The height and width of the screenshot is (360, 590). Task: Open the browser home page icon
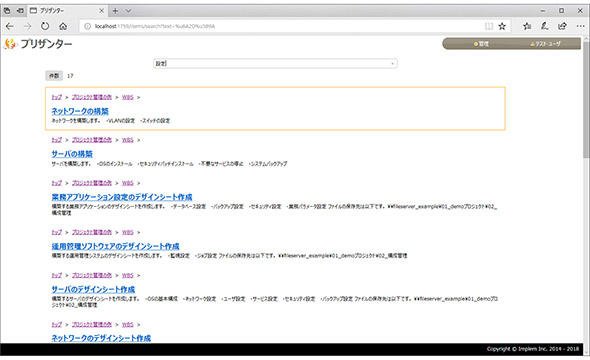63,26
